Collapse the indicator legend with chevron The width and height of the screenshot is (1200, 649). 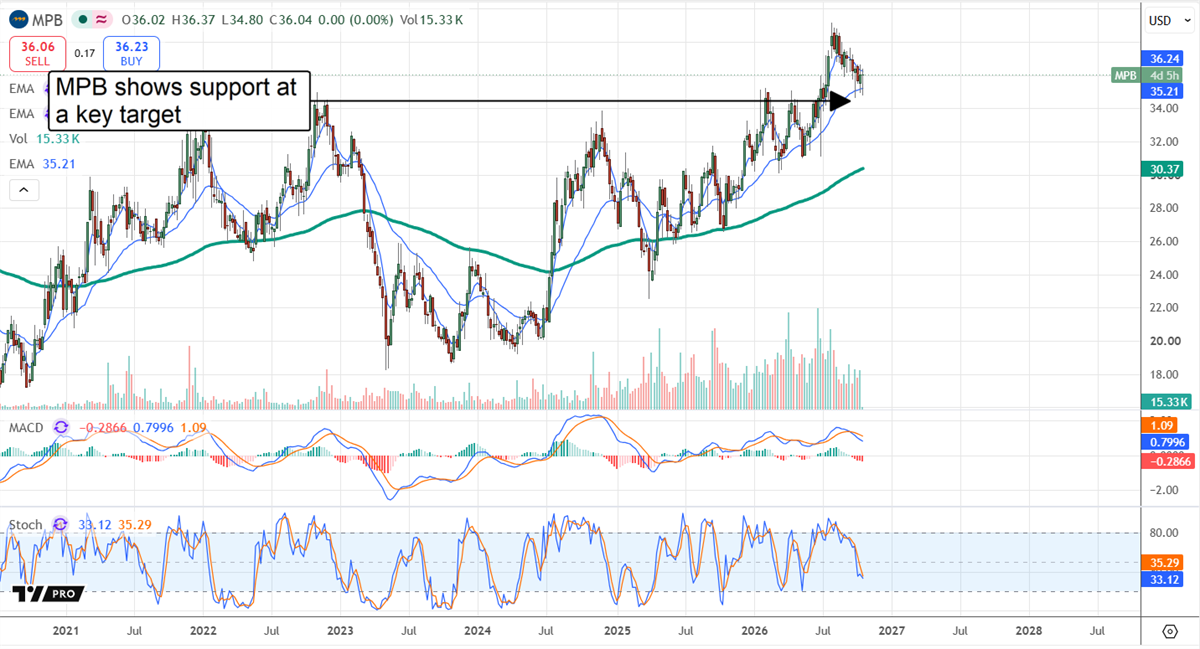tap(23, 190)
